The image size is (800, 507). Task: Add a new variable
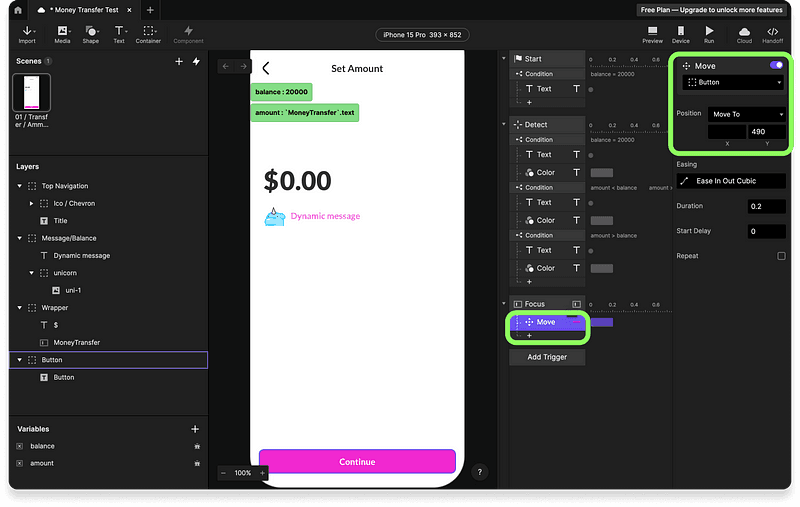tap(195, 429)
